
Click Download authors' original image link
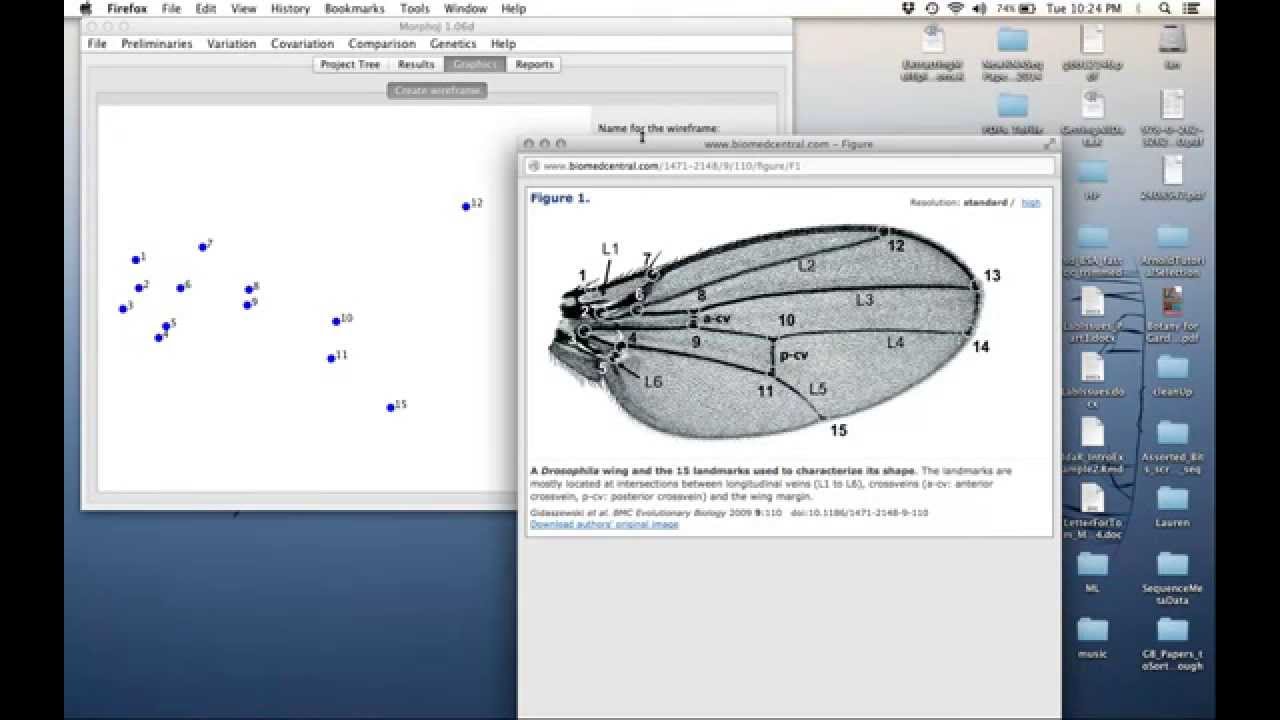[604, 524]
